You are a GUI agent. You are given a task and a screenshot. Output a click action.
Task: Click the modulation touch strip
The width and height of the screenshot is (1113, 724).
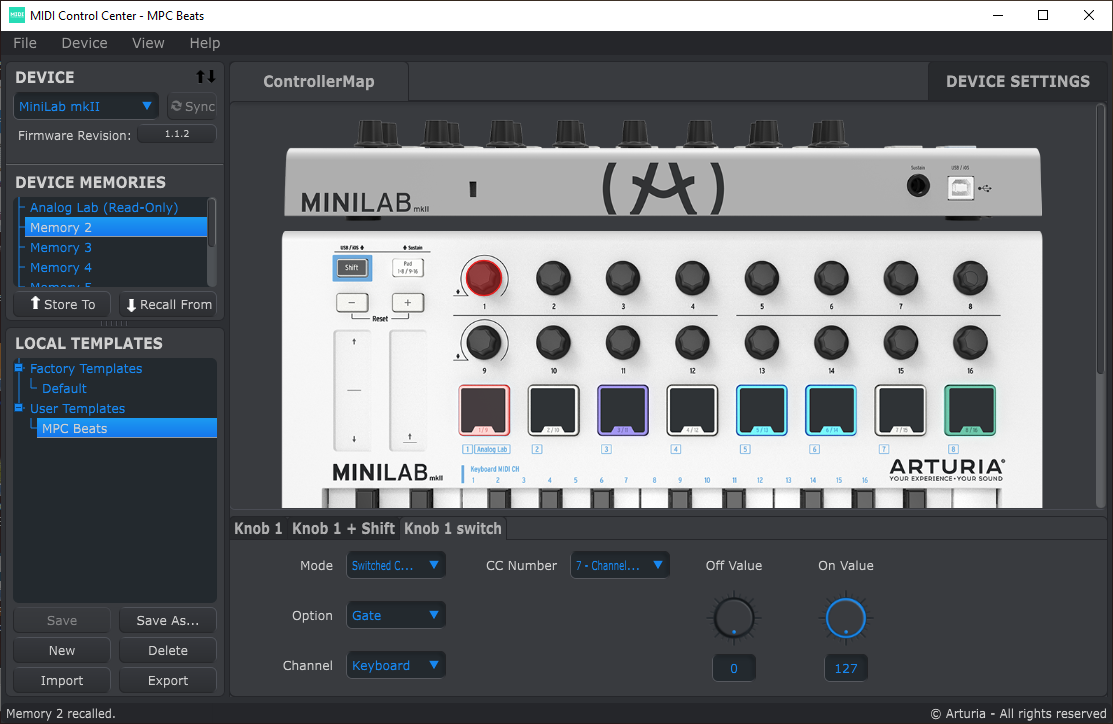click(408, 390)
